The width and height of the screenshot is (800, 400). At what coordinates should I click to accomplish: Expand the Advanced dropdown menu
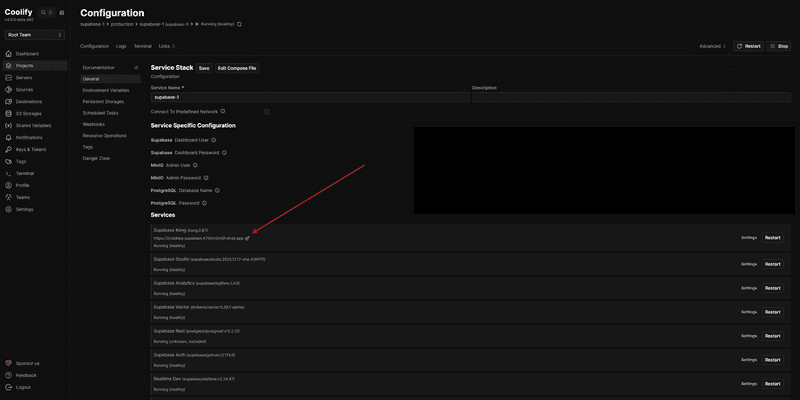713,46
